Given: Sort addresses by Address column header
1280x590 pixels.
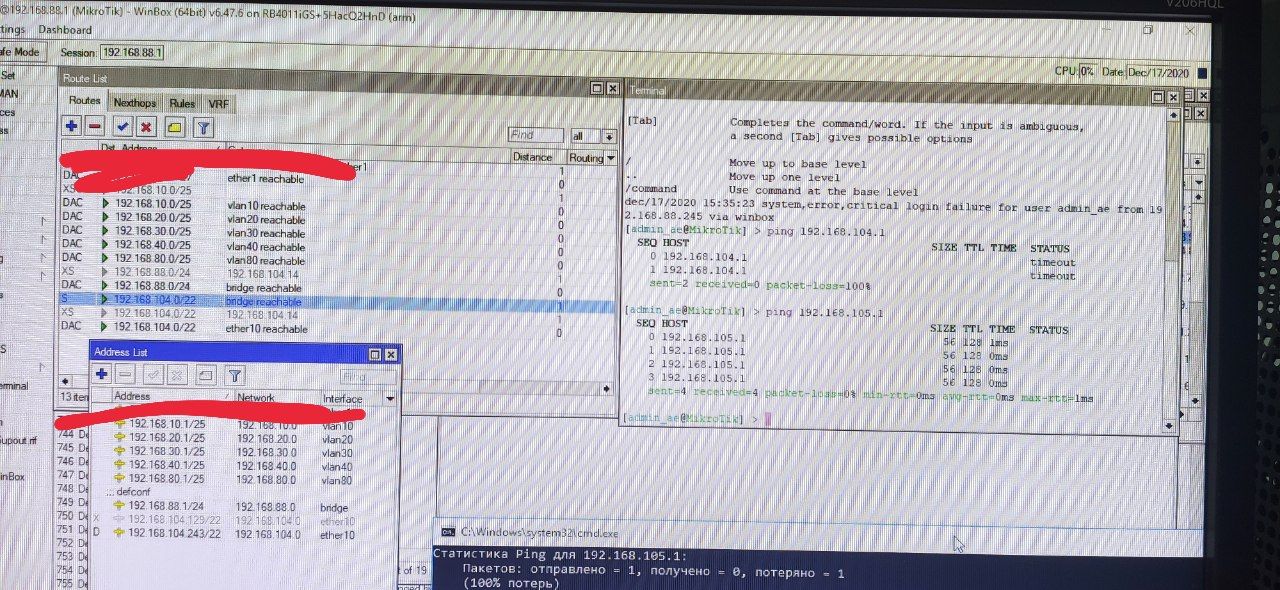Looking at the screenshot, I should [172, 397].
